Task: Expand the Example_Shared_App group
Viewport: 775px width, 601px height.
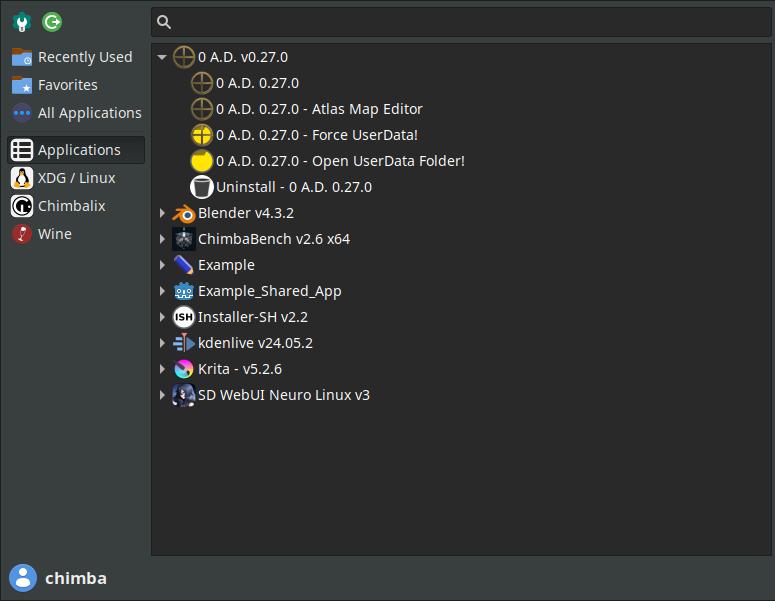Action: click(162, 291)
